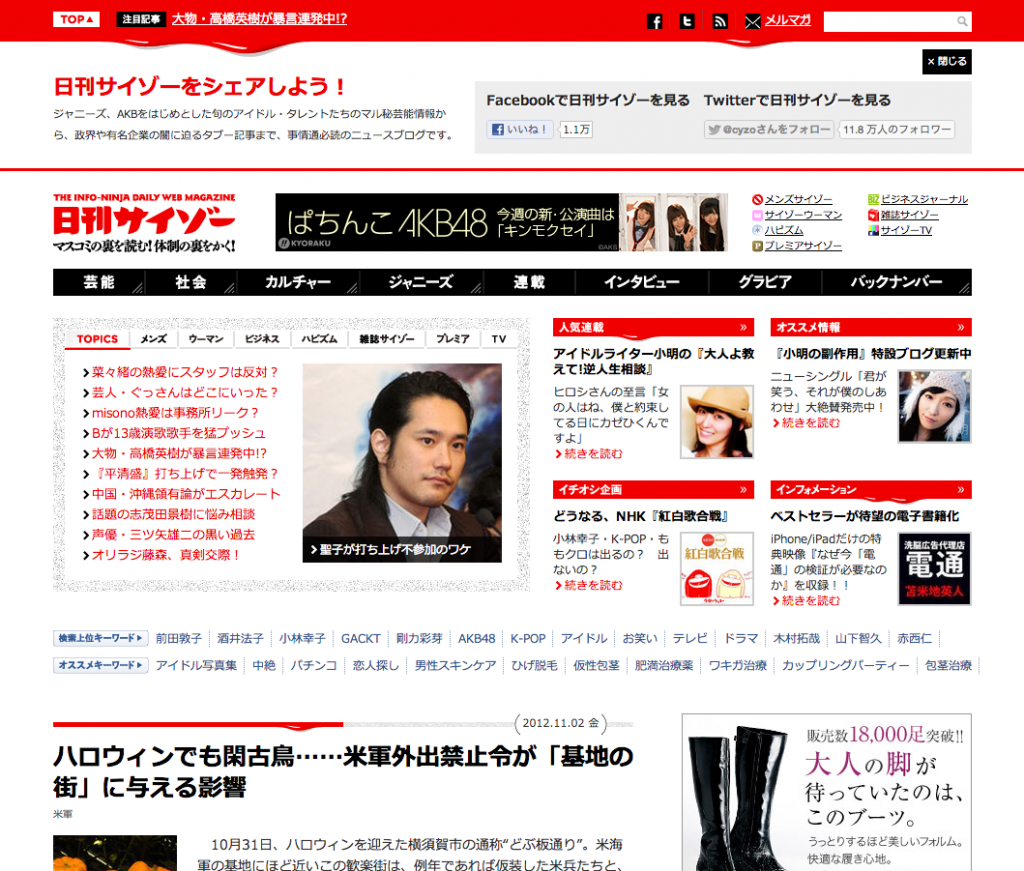
Task: Open the グラビア menu
Action: [x=765, y=282]
